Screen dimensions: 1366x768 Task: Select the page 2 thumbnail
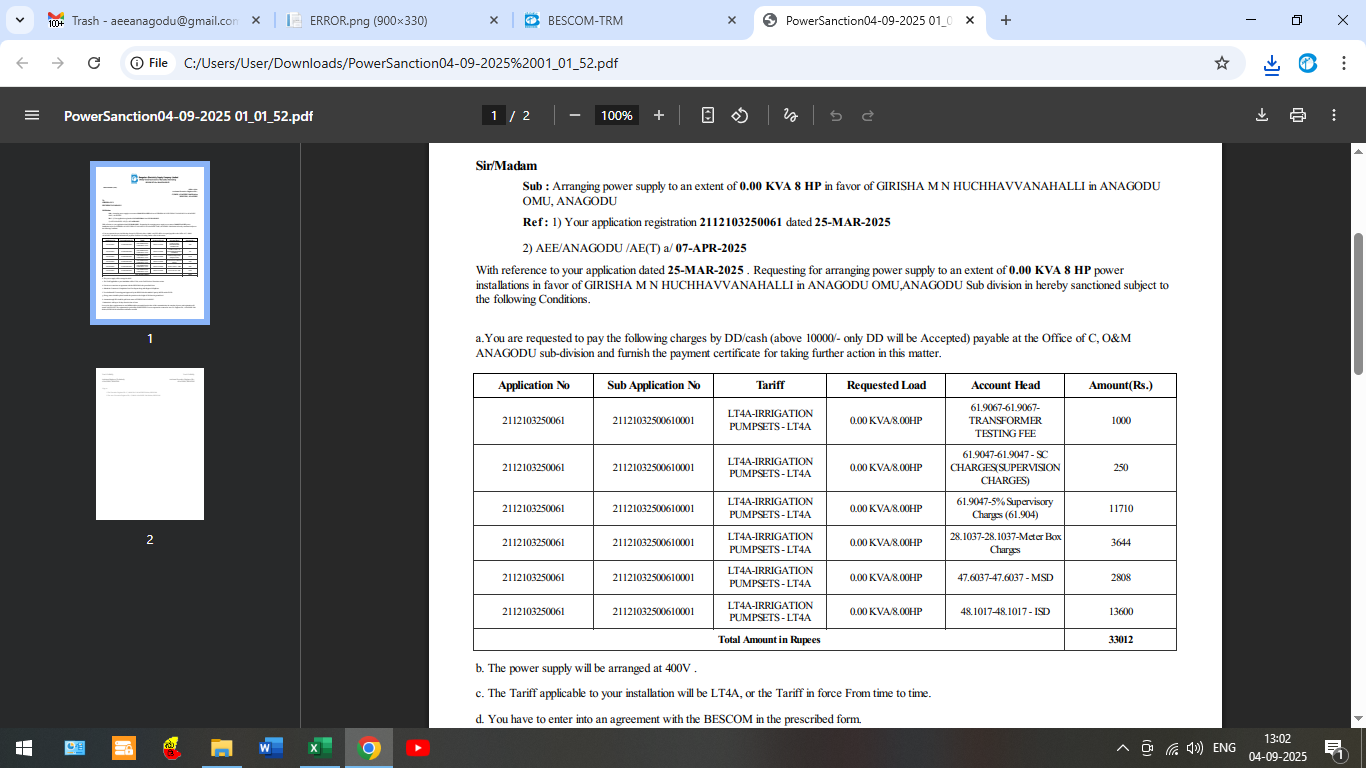[150, 444]
